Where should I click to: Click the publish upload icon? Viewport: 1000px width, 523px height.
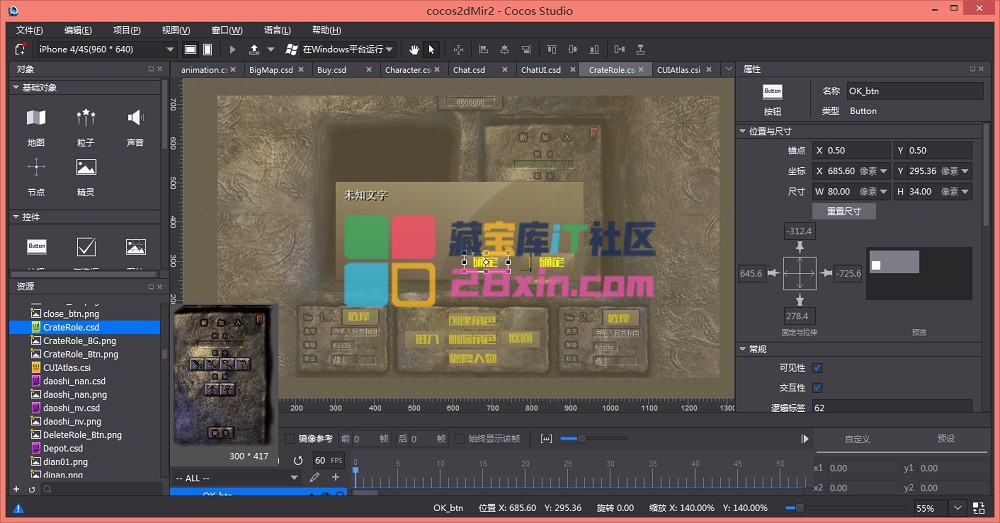[254, 49]
